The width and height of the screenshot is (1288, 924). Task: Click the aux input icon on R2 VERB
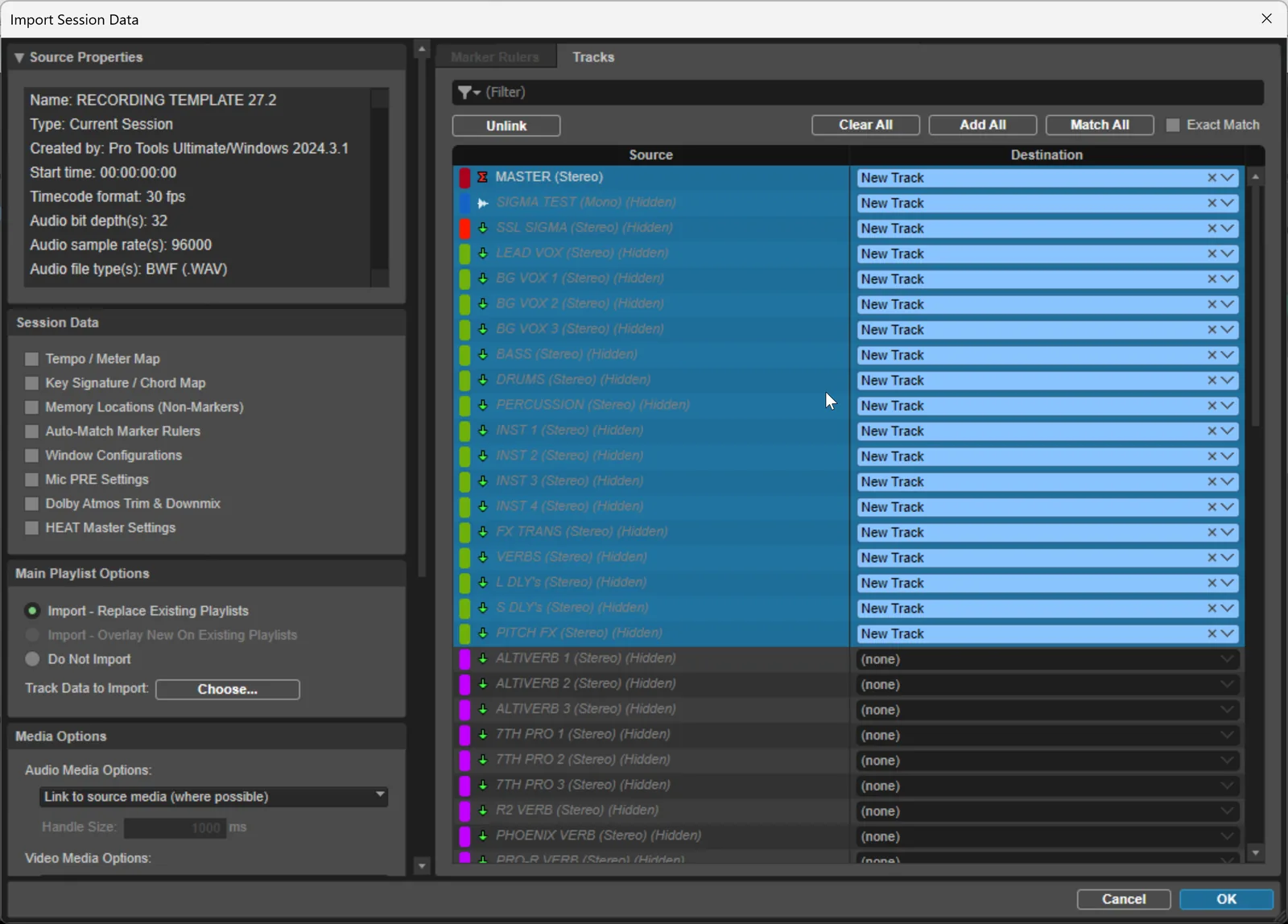coord(483,811)
